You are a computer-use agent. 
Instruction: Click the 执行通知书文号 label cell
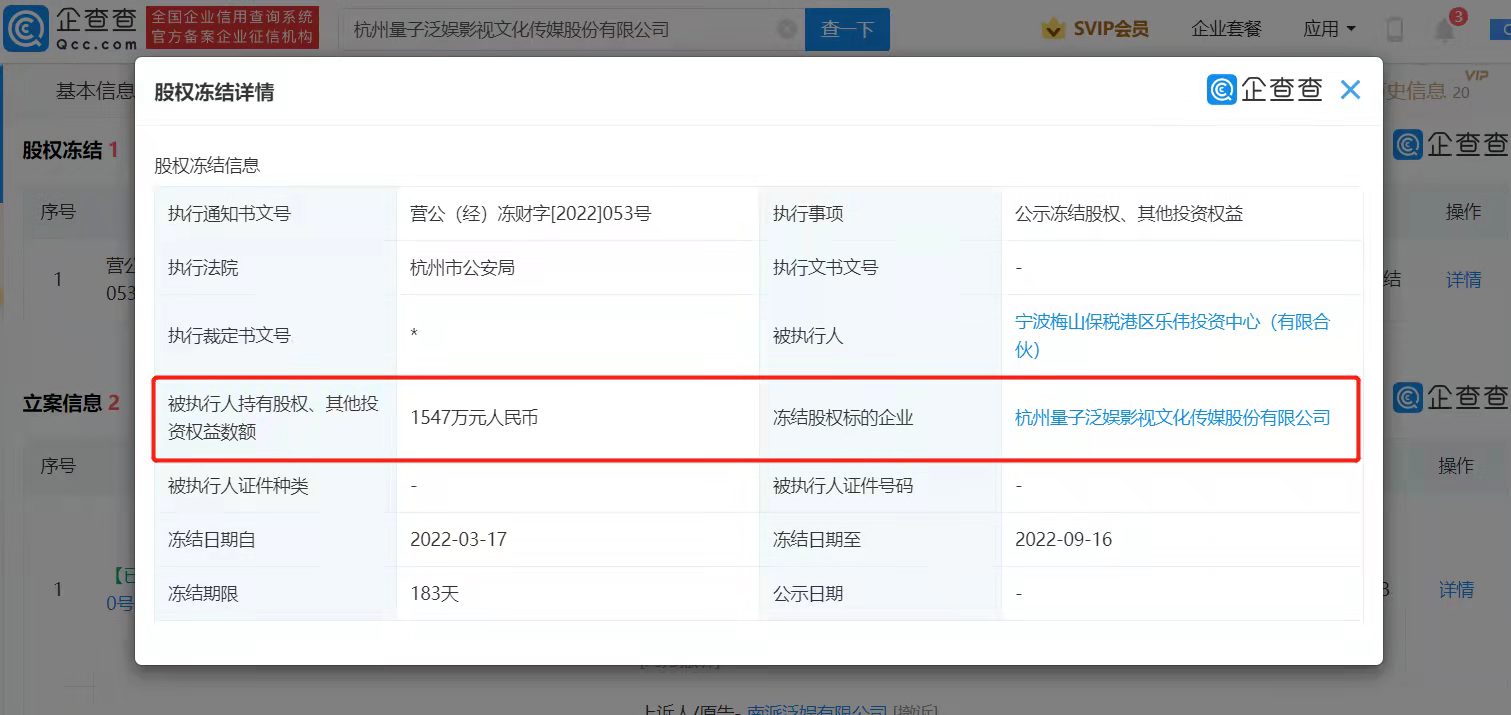[x=276, y=213]
